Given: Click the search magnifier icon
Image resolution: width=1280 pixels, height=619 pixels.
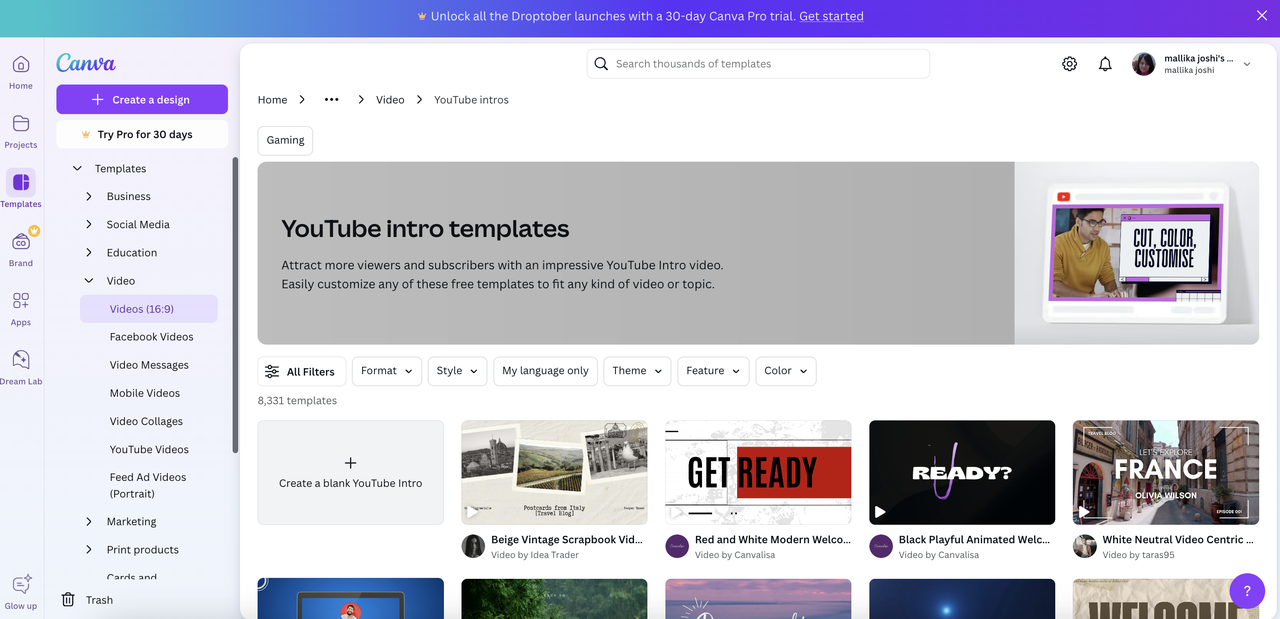Looking at the screenshot, I should tap(601, 64).
